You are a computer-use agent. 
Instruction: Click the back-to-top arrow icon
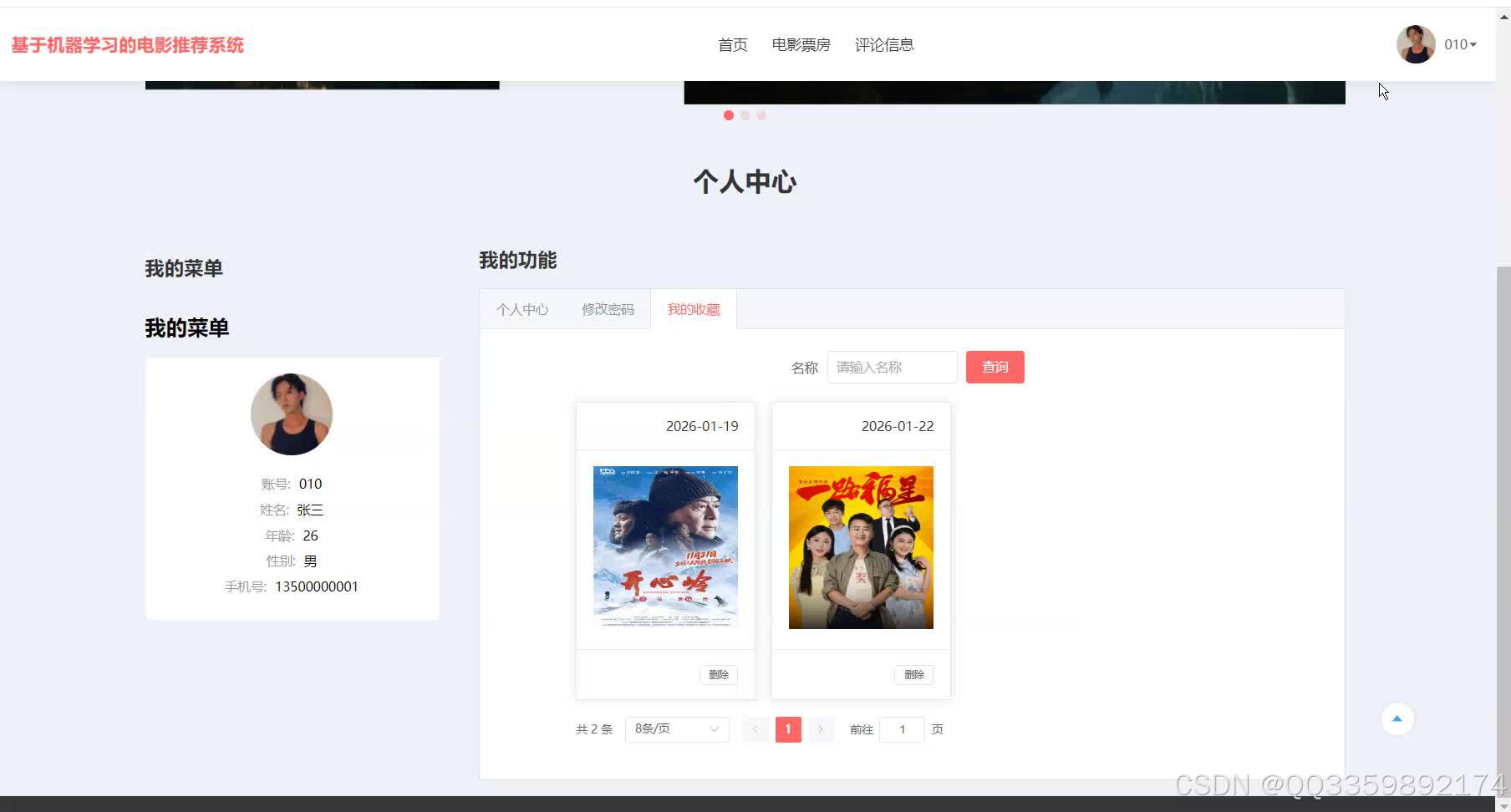[1397, 718]
